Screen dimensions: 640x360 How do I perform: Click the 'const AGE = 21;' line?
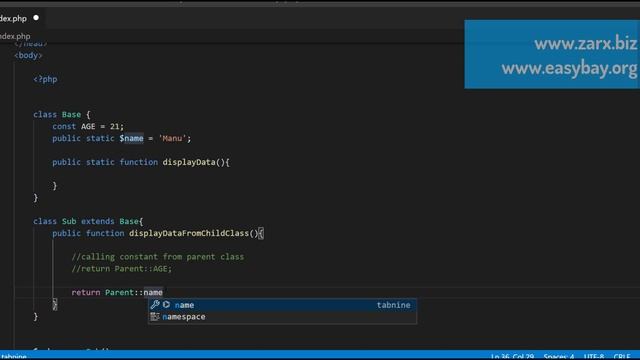coord(88,127)
